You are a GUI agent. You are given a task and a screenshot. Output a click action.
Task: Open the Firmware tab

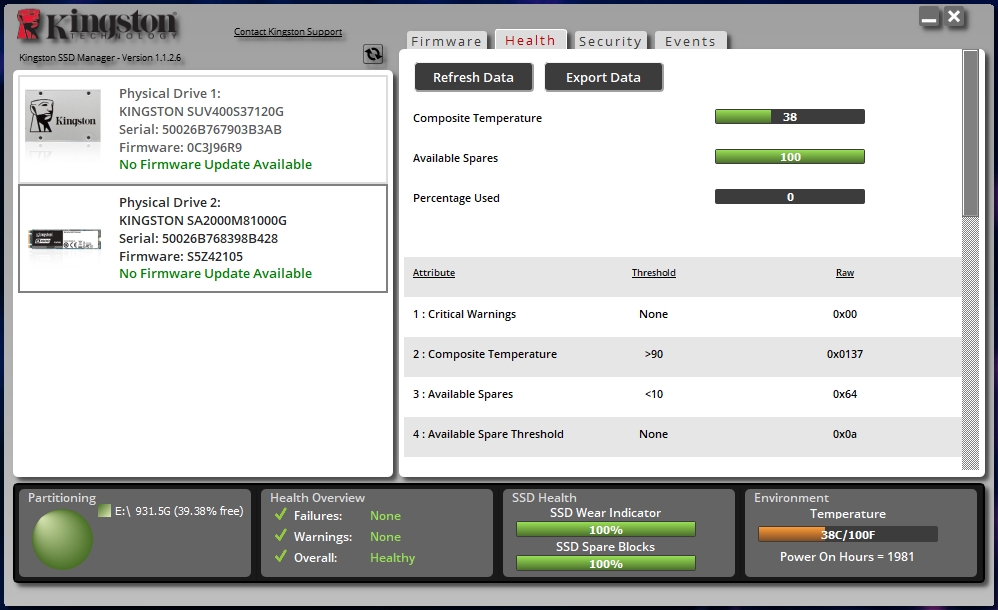[x=446, y=41]
